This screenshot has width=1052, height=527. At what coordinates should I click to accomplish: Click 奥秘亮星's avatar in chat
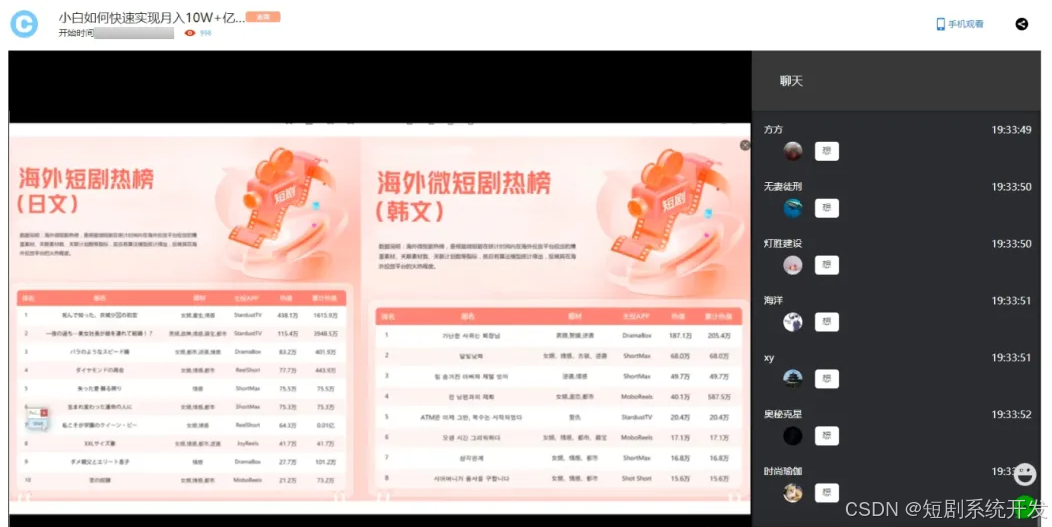(x=793, y=436)
